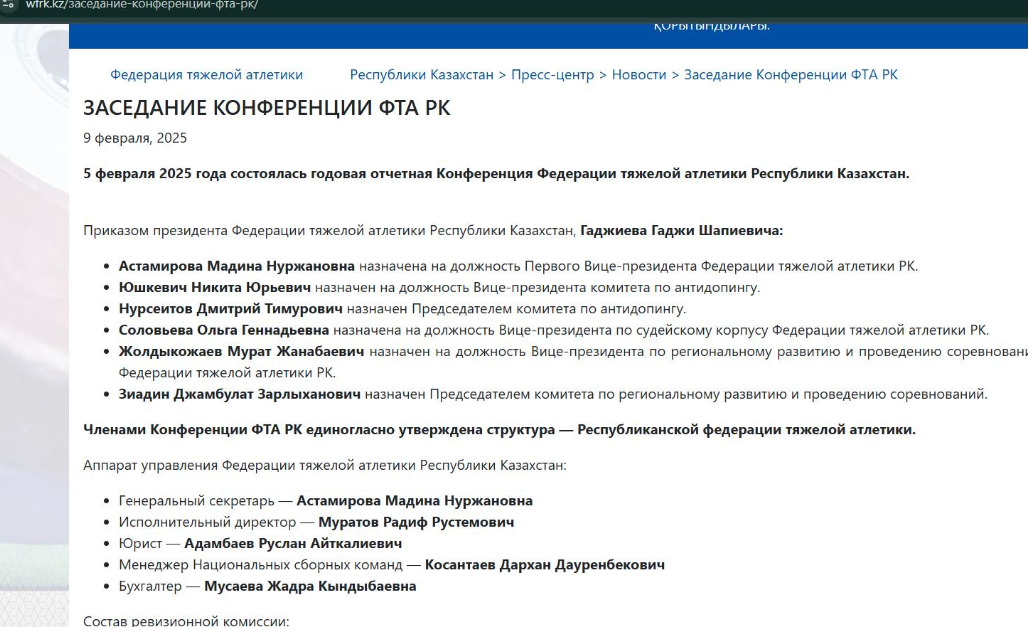Click the wtfrk.kz URL in the address bar
Viewport: 1034px width, 630px height.
click(x=140, y=5)
